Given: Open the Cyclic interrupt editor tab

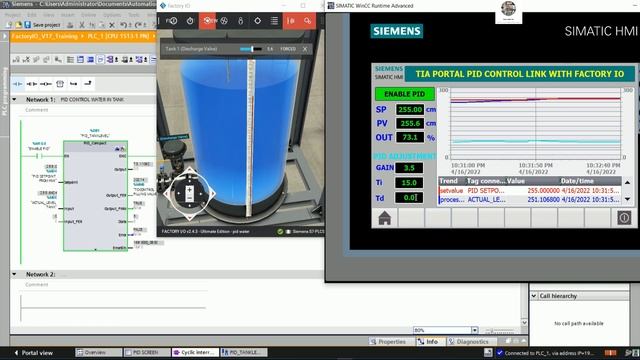Looking at the screenshot, I should click(x=195, y=352).
